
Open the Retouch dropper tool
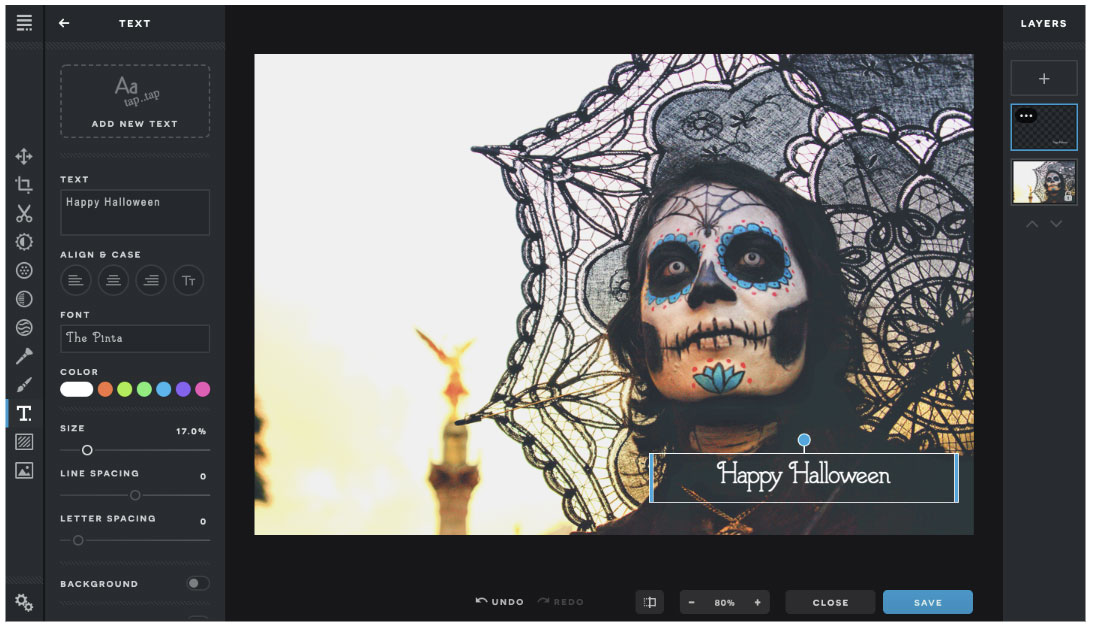pyautogui.click(x=24, y=356)
